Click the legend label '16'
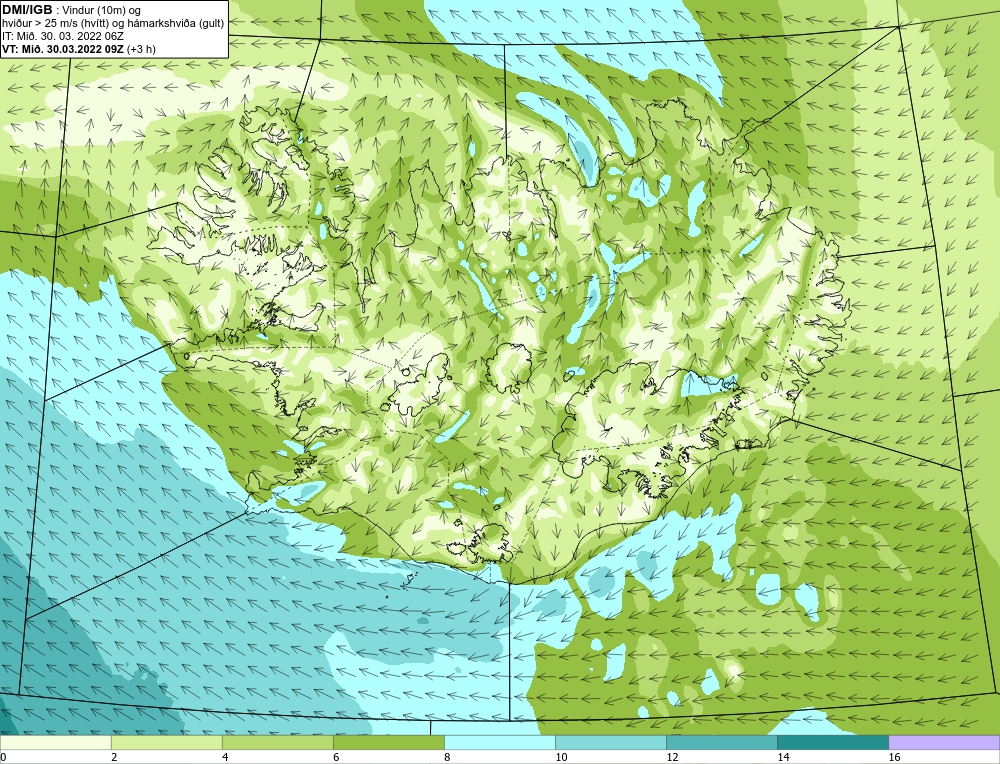This screenshot has width=1000, height=764. coord(894,757)
